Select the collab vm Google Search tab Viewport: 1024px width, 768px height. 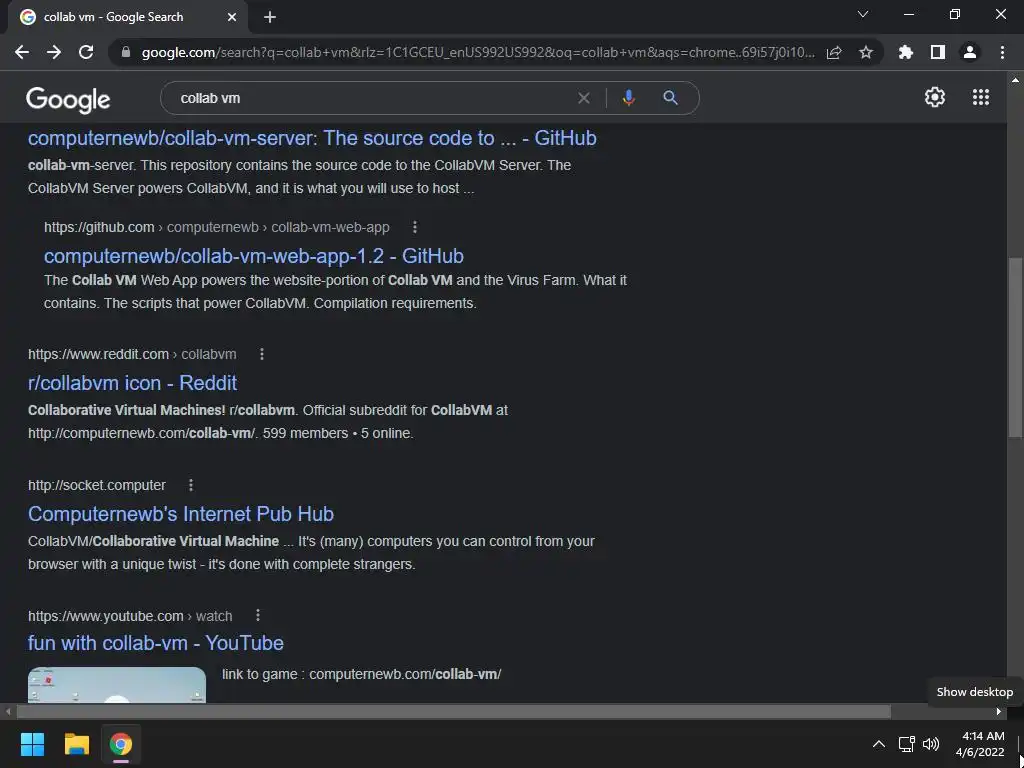pos(127,17)
